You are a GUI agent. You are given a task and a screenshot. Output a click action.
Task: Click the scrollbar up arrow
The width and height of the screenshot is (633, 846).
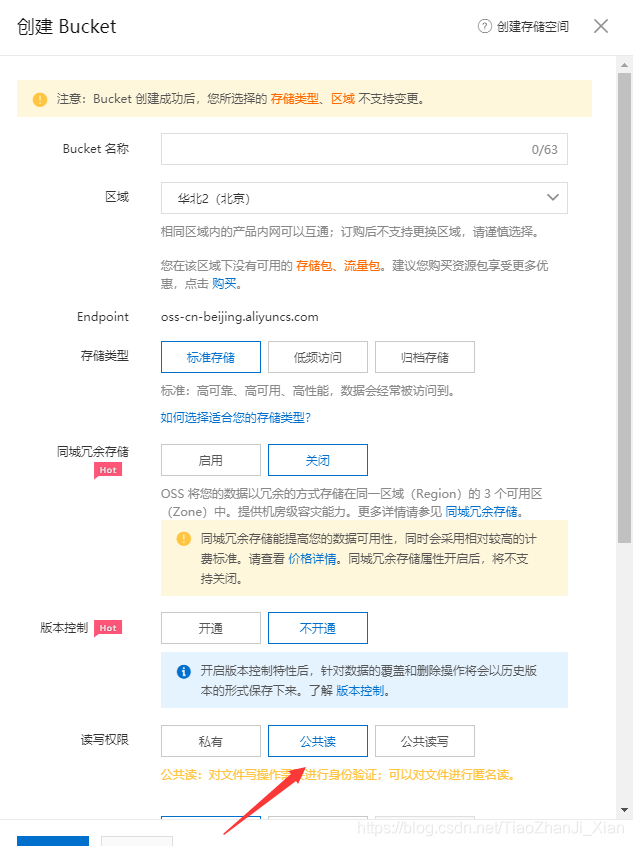pyautogui.click(x=624, y=65)
